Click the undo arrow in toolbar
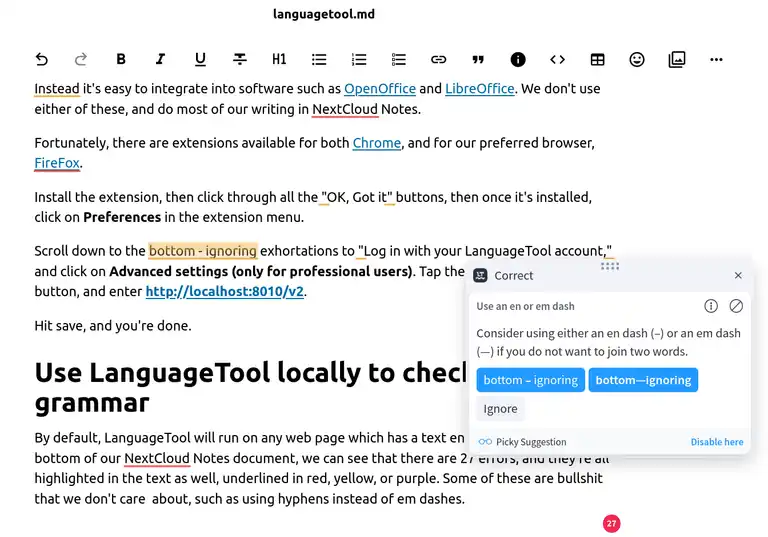 coord(42,59)
